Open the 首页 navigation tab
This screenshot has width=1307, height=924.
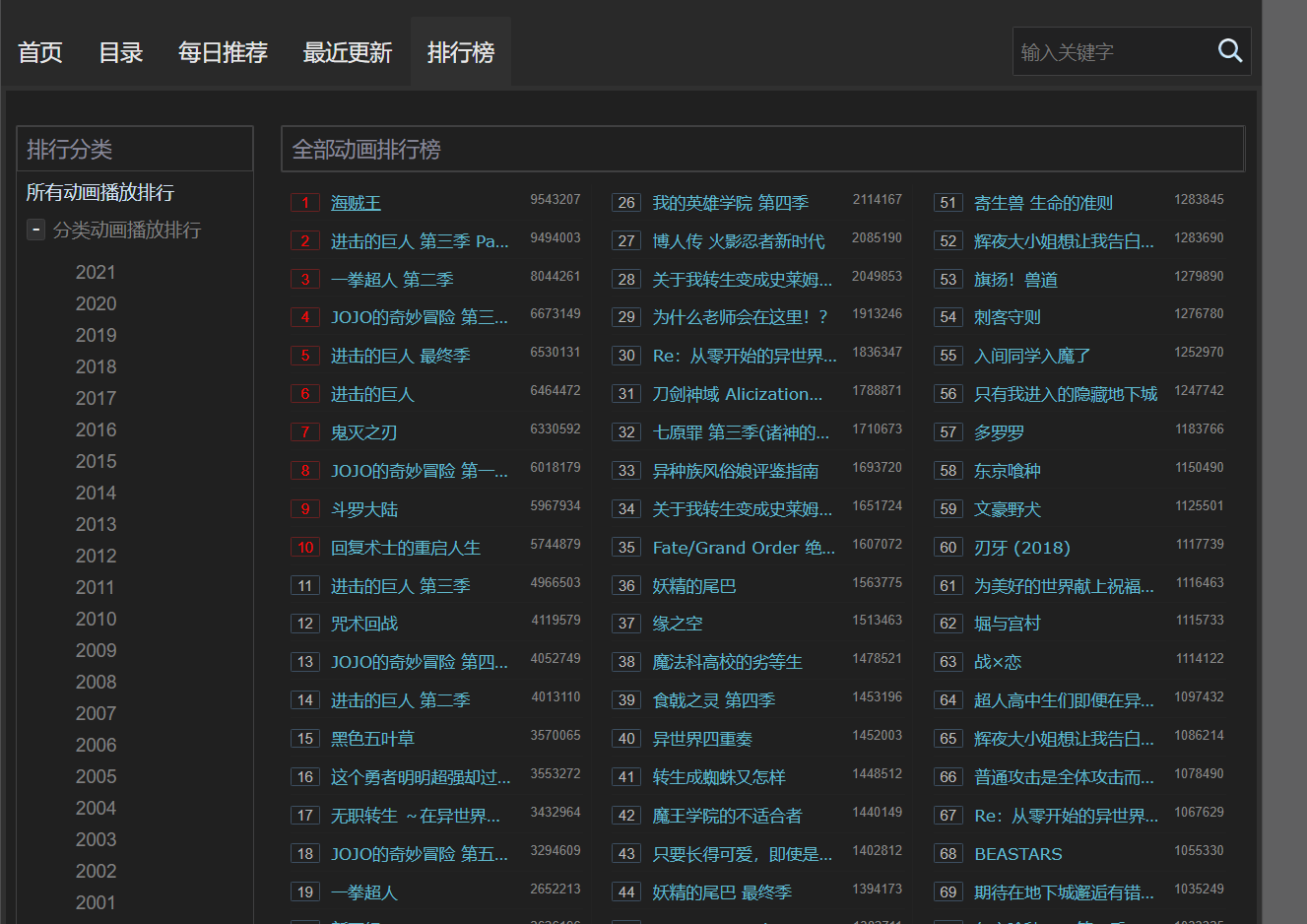point(40,52)
